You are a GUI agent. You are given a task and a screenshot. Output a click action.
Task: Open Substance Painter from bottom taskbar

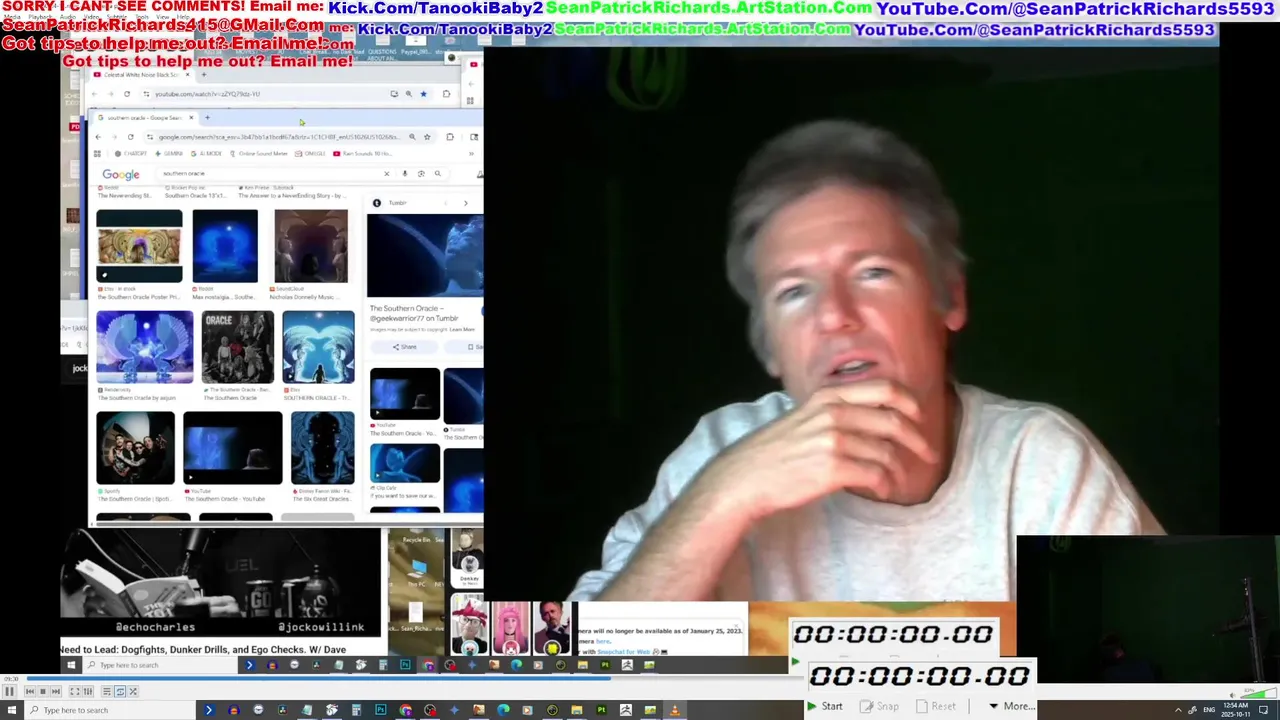point(601,710)
